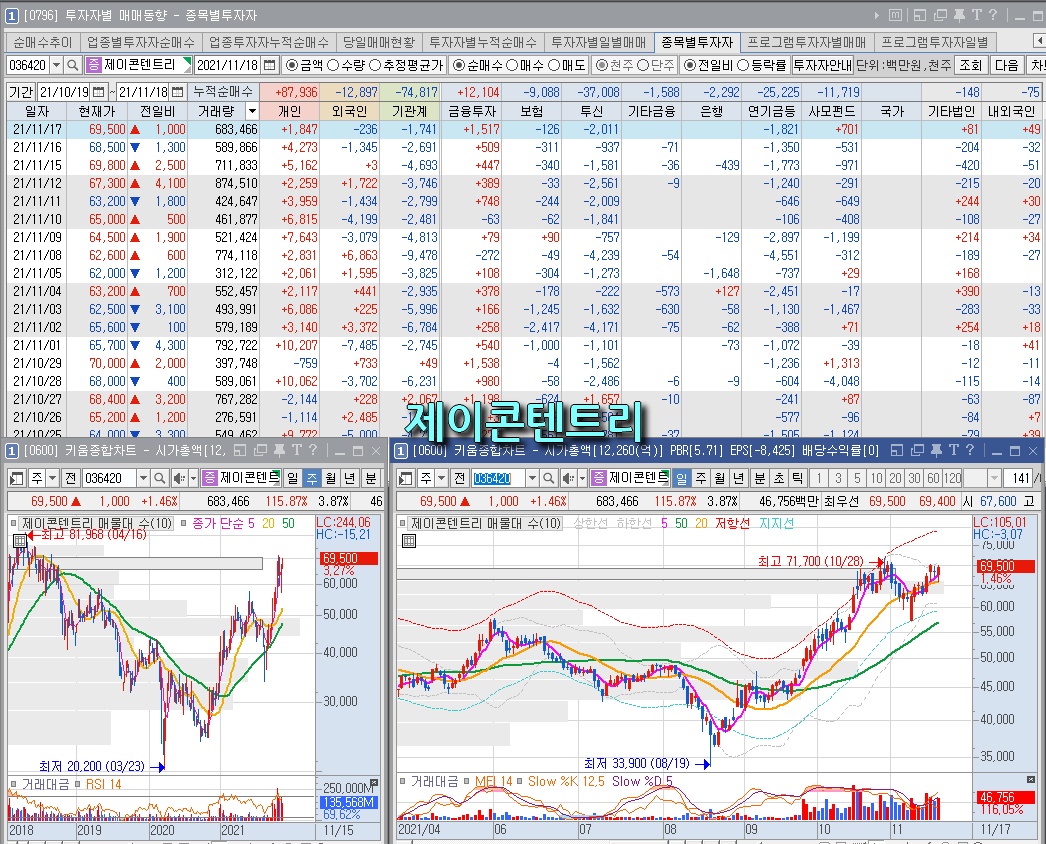Click the grid table icon on right chart

pyautogui.click(x=409, y=540)
